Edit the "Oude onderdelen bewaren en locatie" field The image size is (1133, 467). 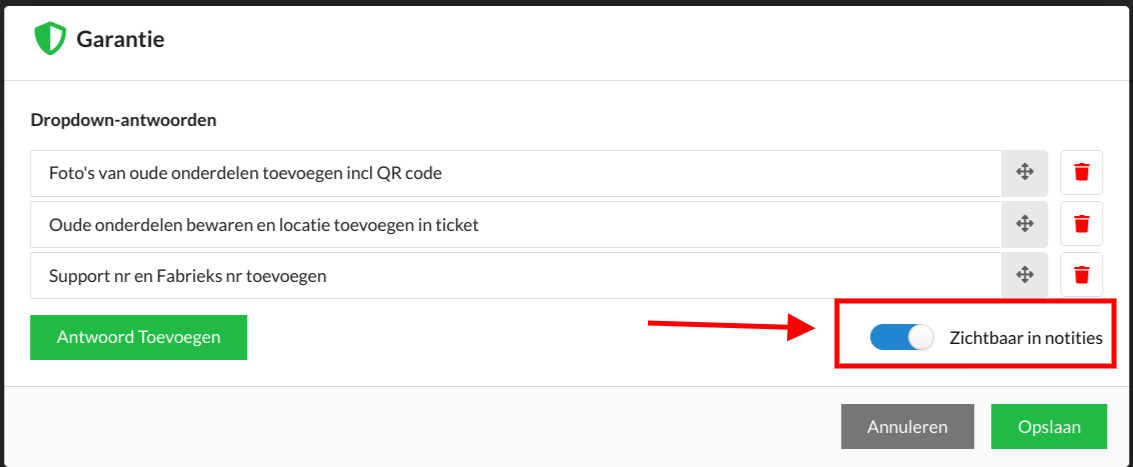(x=516, y=224)
